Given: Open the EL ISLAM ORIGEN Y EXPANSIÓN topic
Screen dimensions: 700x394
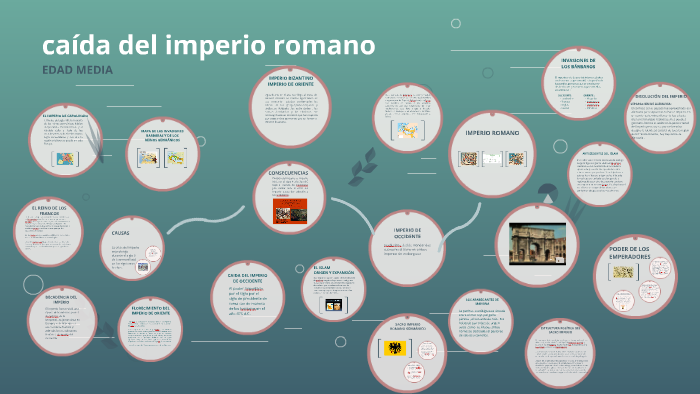Looking at the screenshot, I should (333, 289).
